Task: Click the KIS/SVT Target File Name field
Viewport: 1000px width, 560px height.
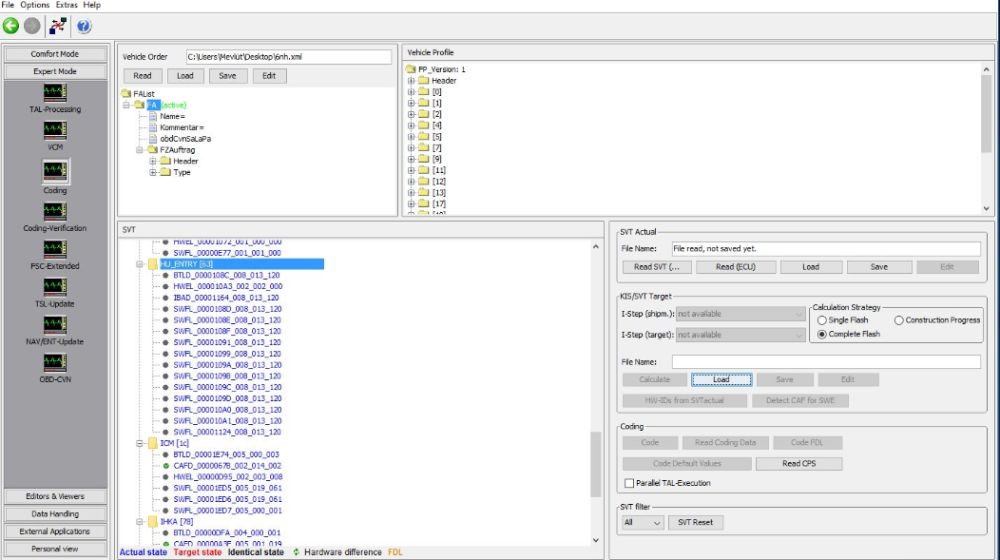Action: [825, 362]
